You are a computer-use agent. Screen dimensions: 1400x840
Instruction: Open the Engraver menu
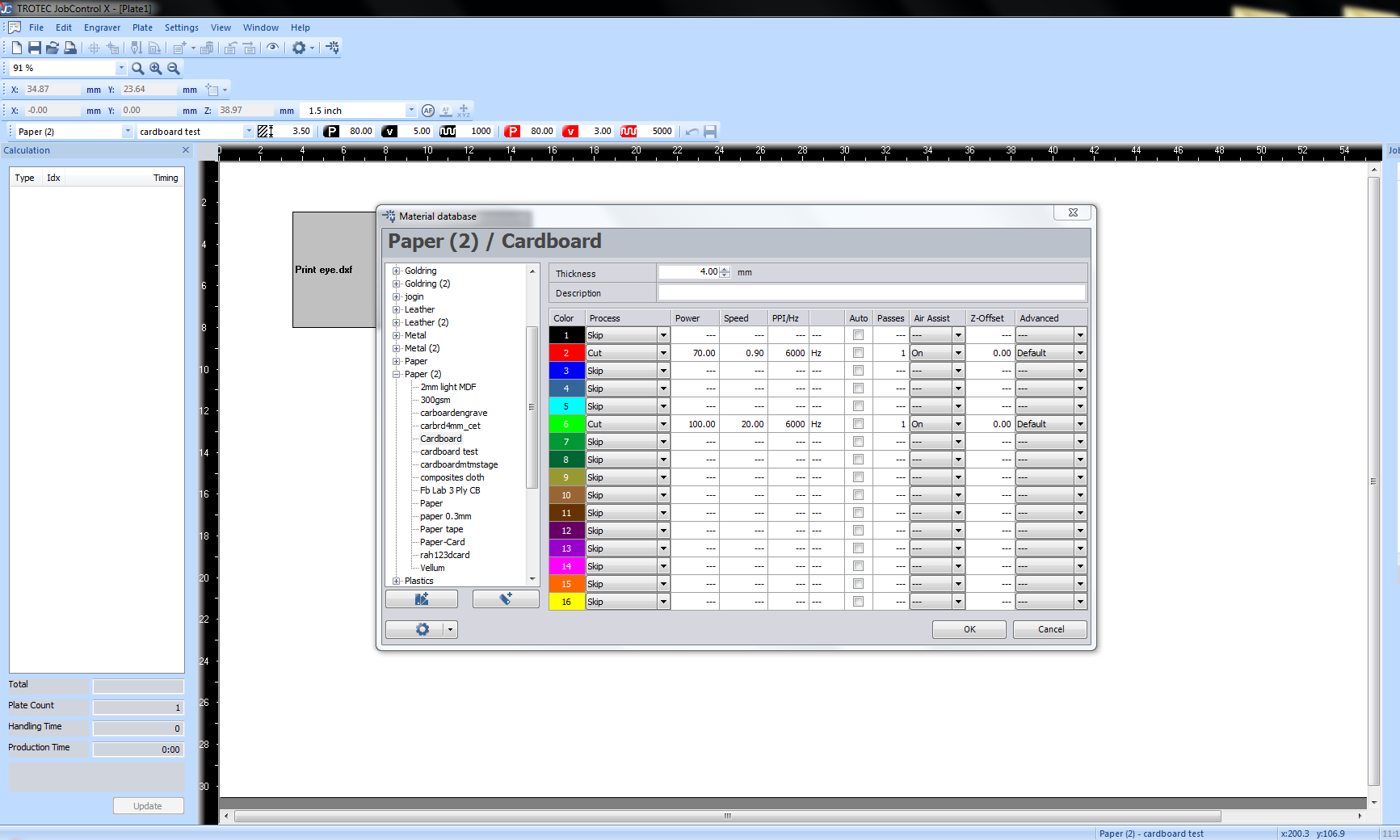click(x=103, y=27)
